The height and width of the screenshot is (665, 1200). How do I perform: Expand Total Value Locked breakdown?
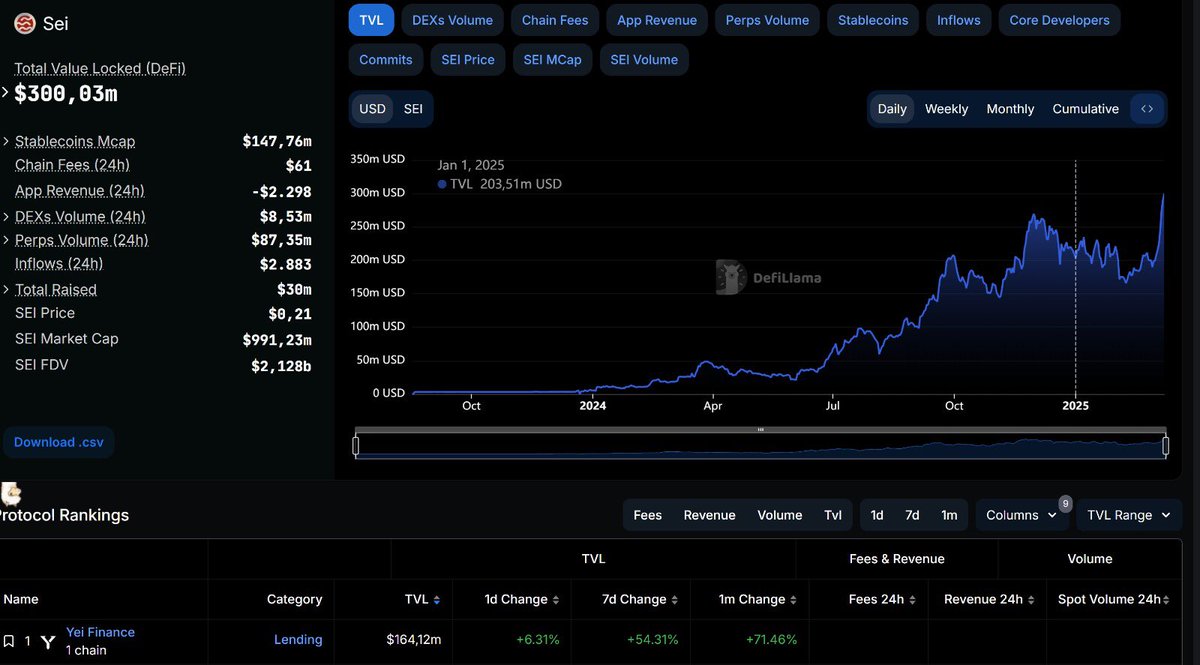tap(6, 93)
